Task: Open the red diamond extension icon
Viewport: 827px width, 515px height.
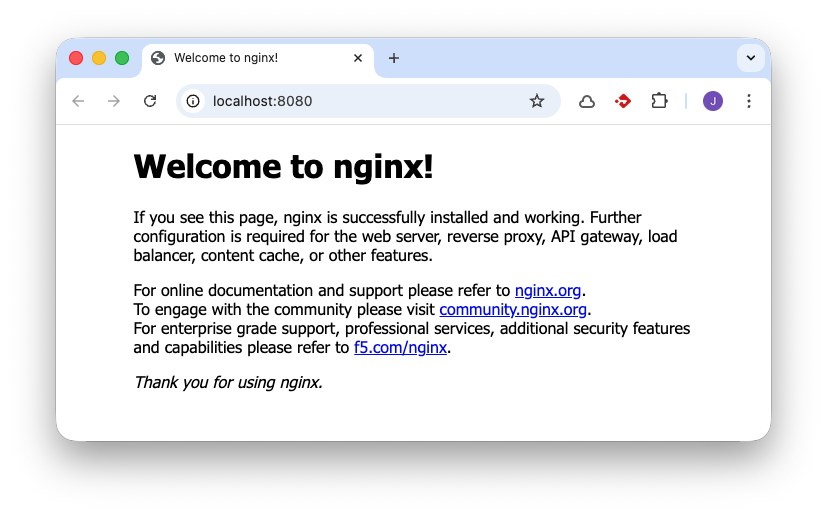Action: [x=623, y=101]
